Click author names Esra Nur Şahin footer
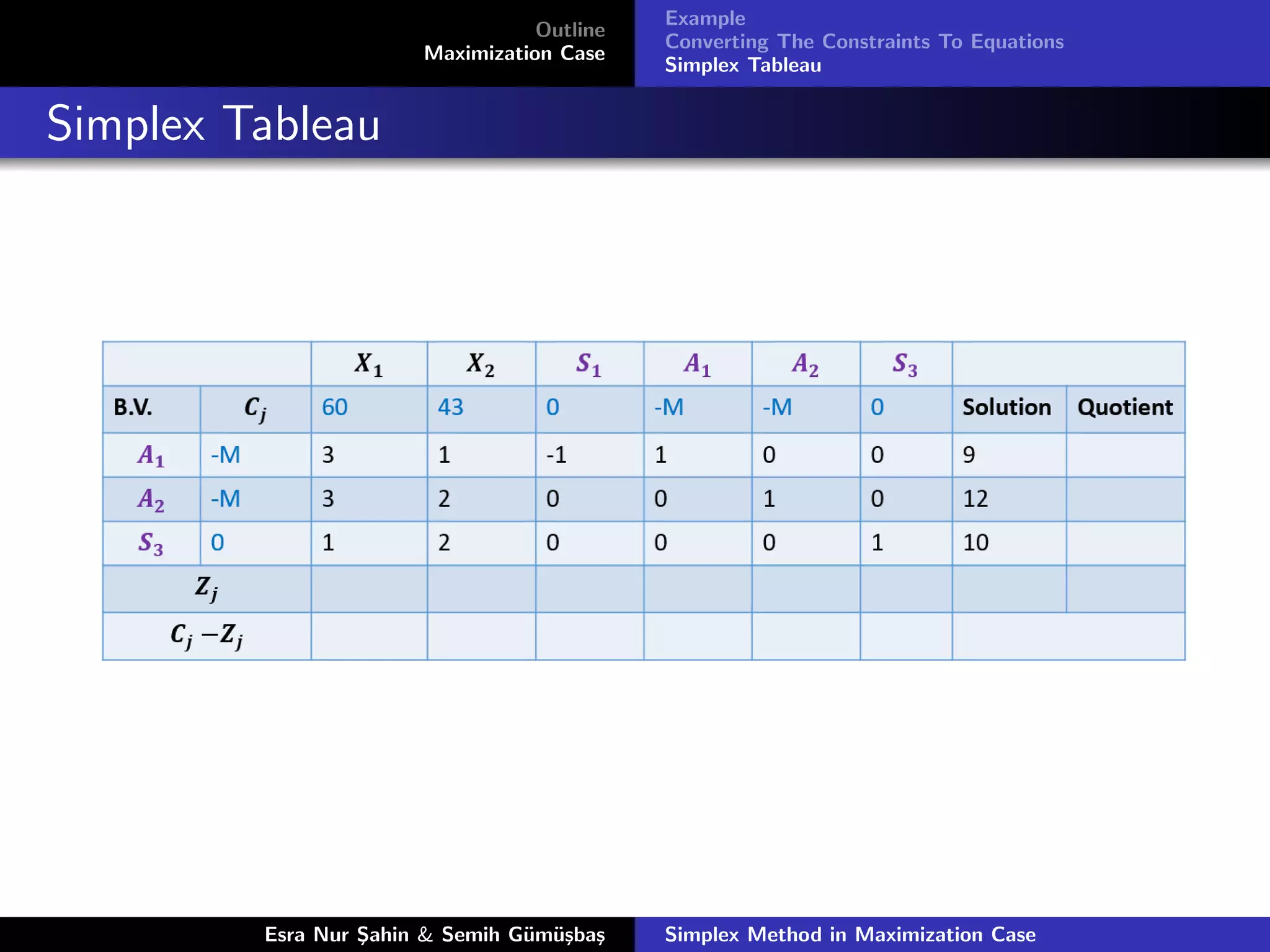This screenshot has height=952, width=1270. (434, 934)
